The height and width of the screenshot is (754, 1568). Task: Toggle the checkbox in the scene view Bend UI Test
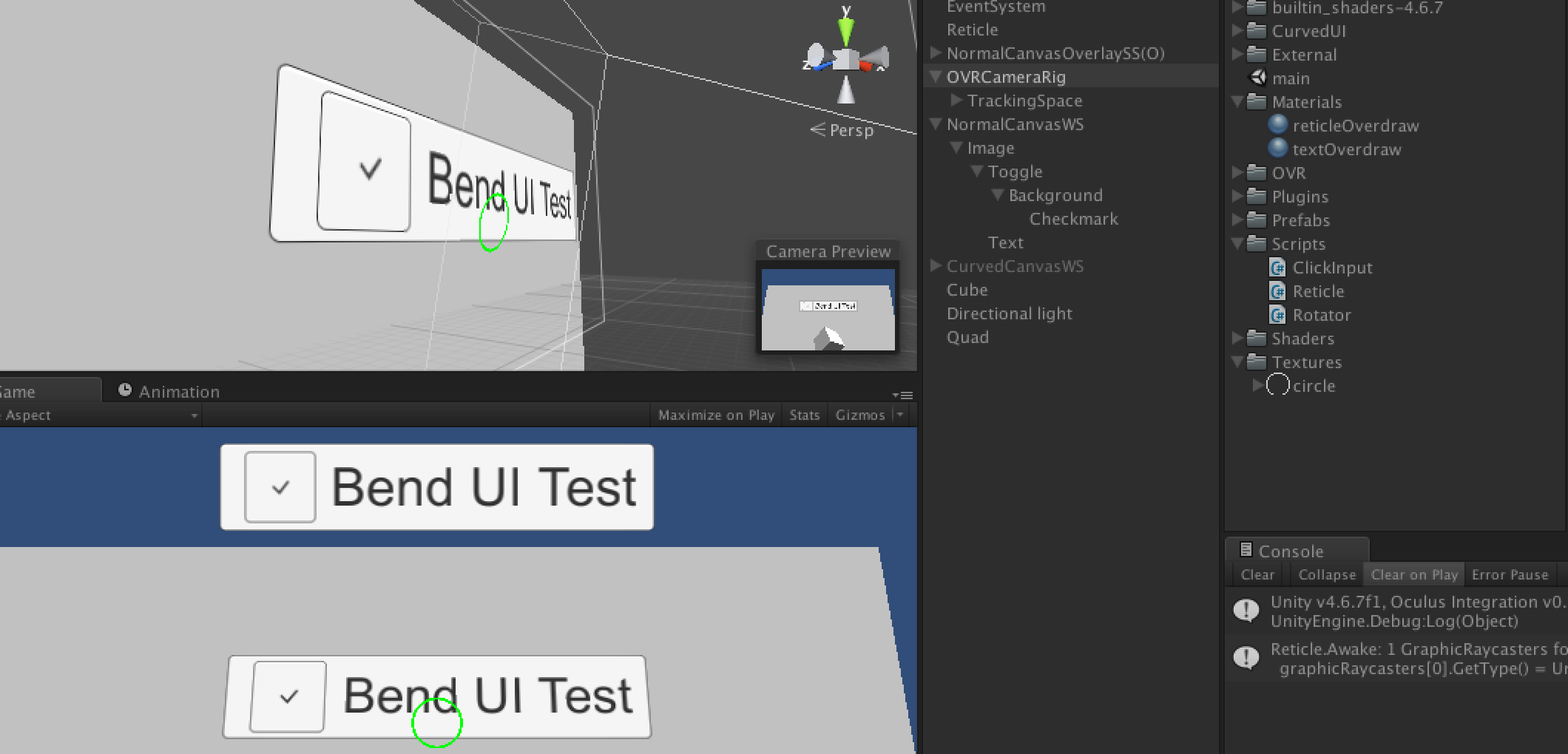(x=365, y=163)
